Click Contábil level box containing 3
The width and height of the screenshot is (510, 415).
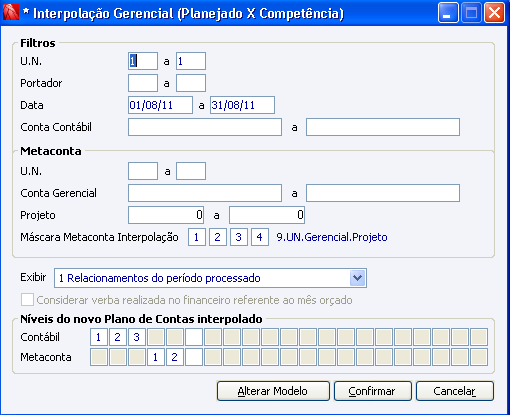(137, 337)
